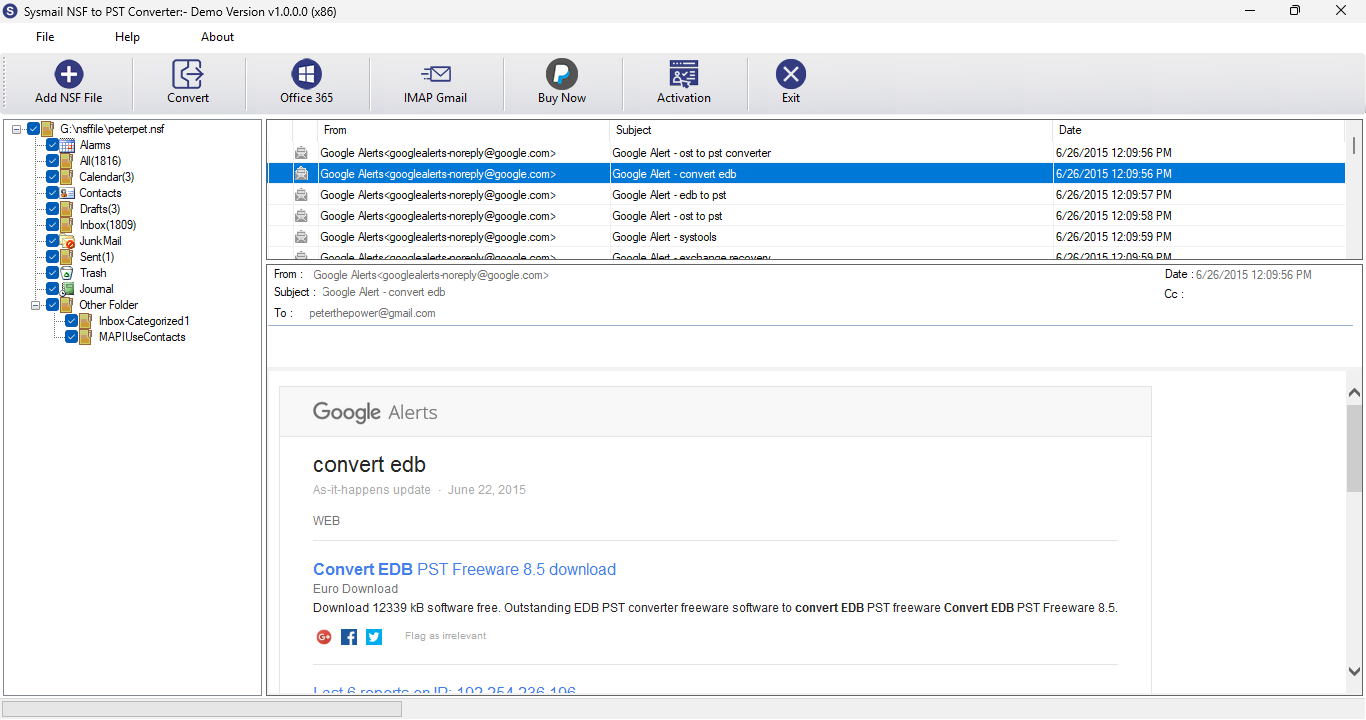Toggle the Other Folder checkbox

click(53, 305)
